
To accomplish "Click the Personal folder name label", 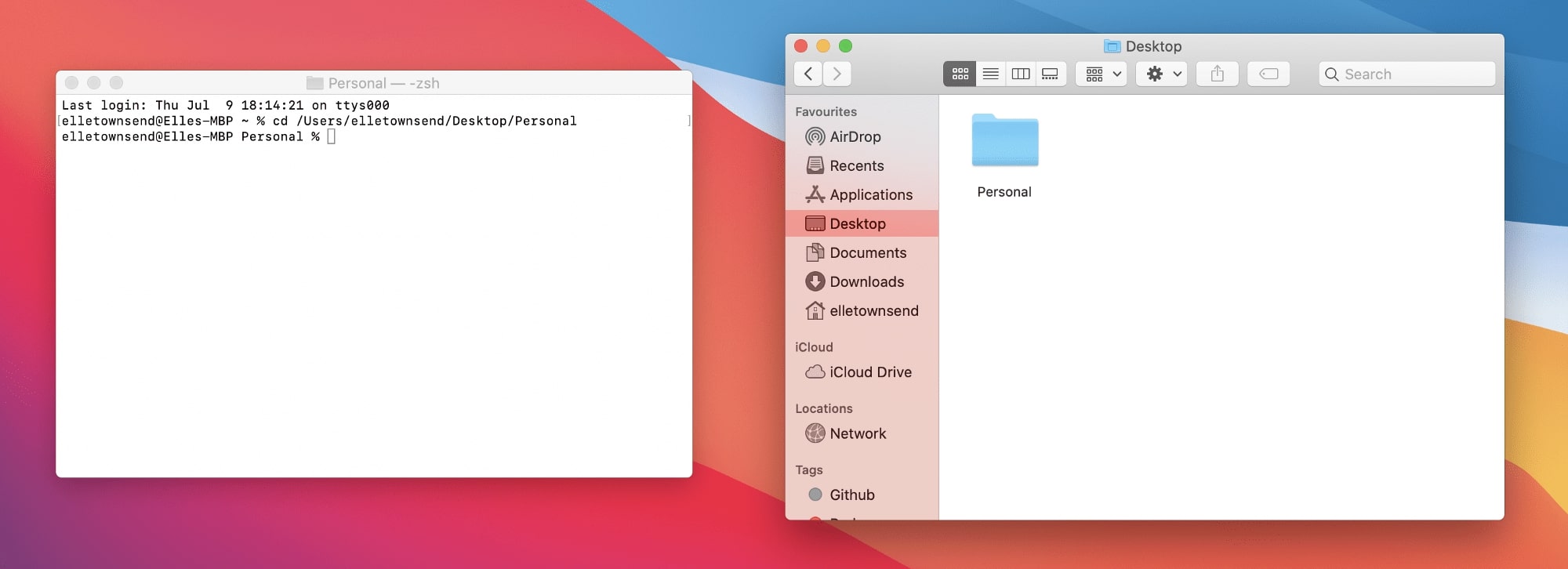I will (1004, 192).
